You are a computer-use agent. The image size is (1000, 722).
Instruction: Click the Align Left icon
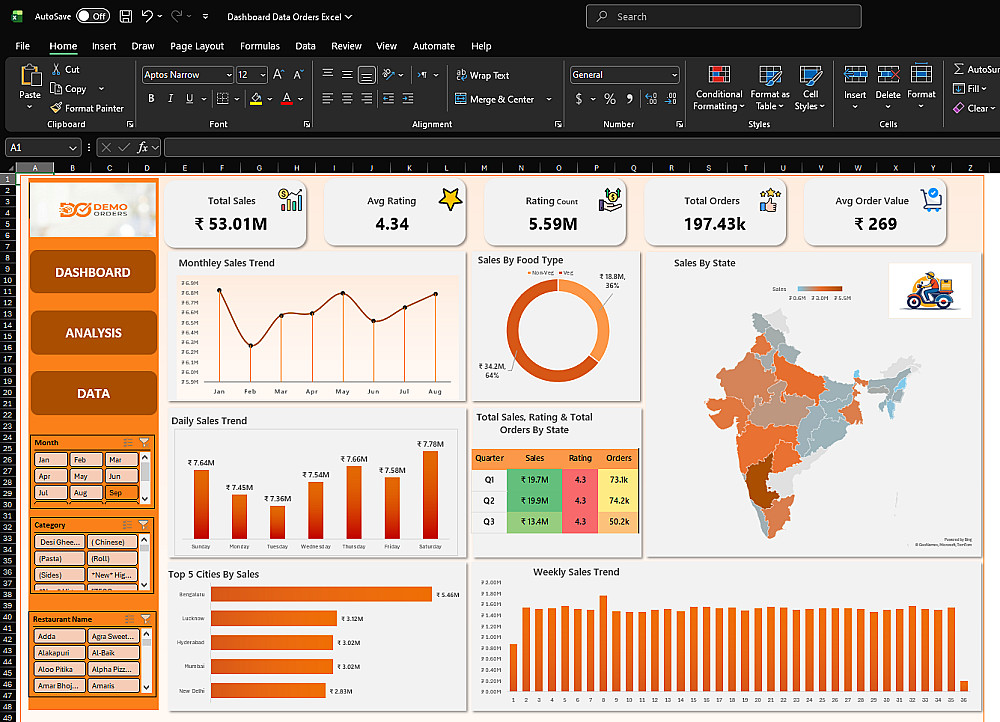point(328,98)
